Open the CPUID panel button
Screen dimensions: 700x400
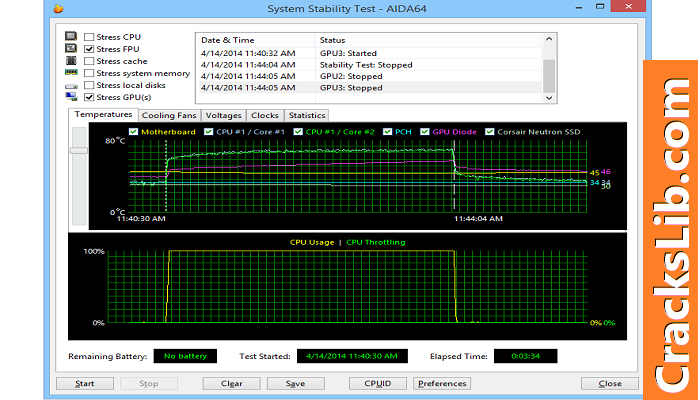coord(378,383)
